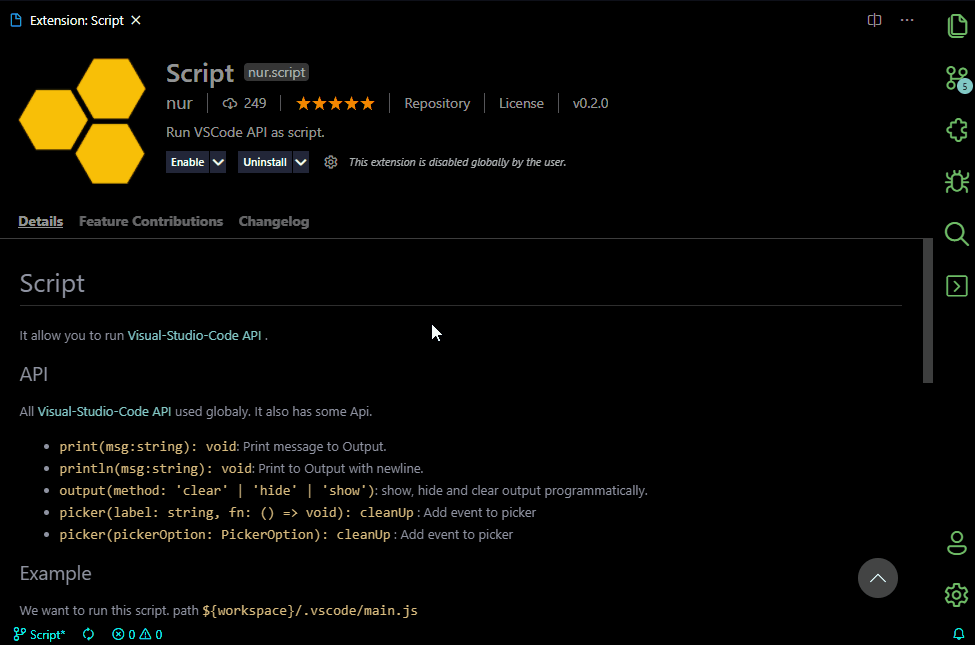Click the v0.2.0 version text

coord(590,103)
